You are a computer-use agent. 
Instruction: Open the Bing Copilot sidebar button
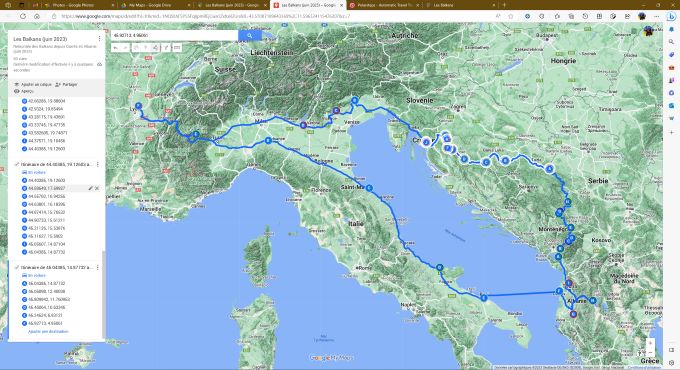[x=671, y=16]
